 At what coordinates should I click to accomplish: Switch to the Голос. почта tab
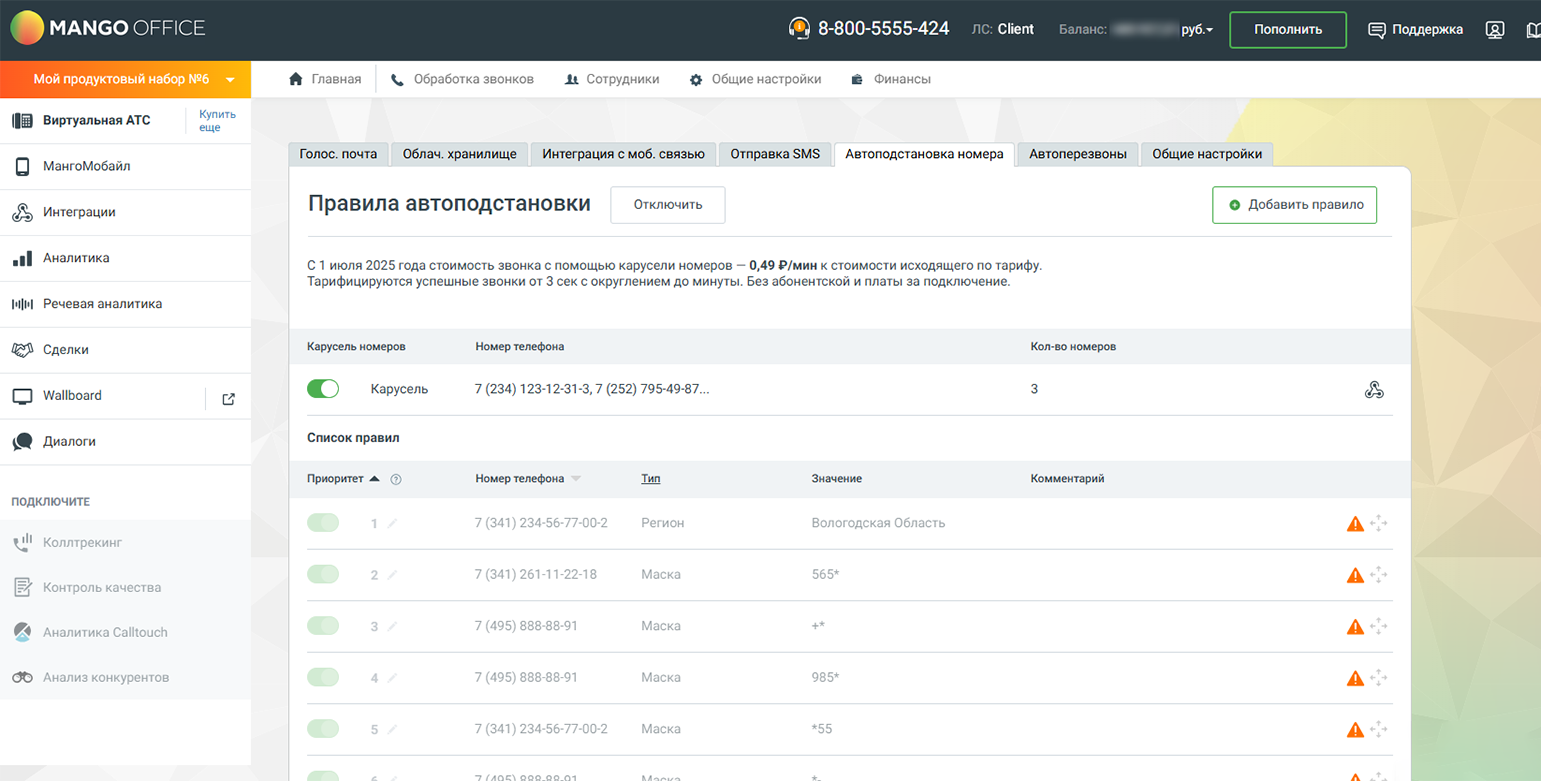[x=339, y=154]
